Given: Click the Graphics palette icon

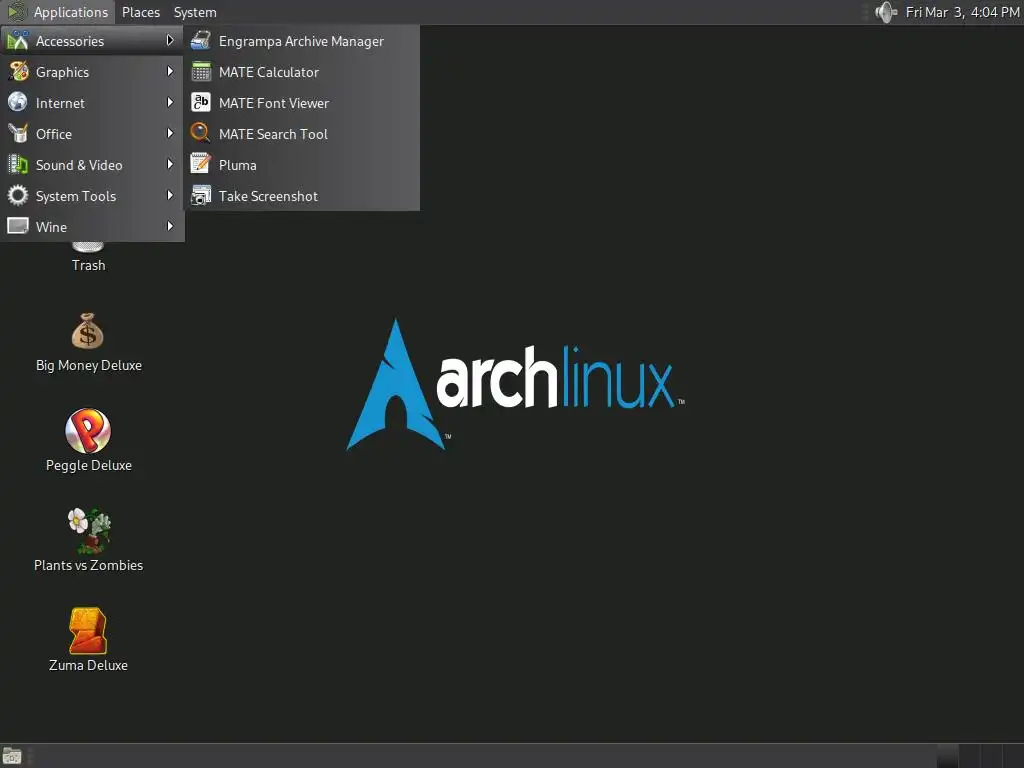Looking at the screenshot, I should tap(18, 72).
